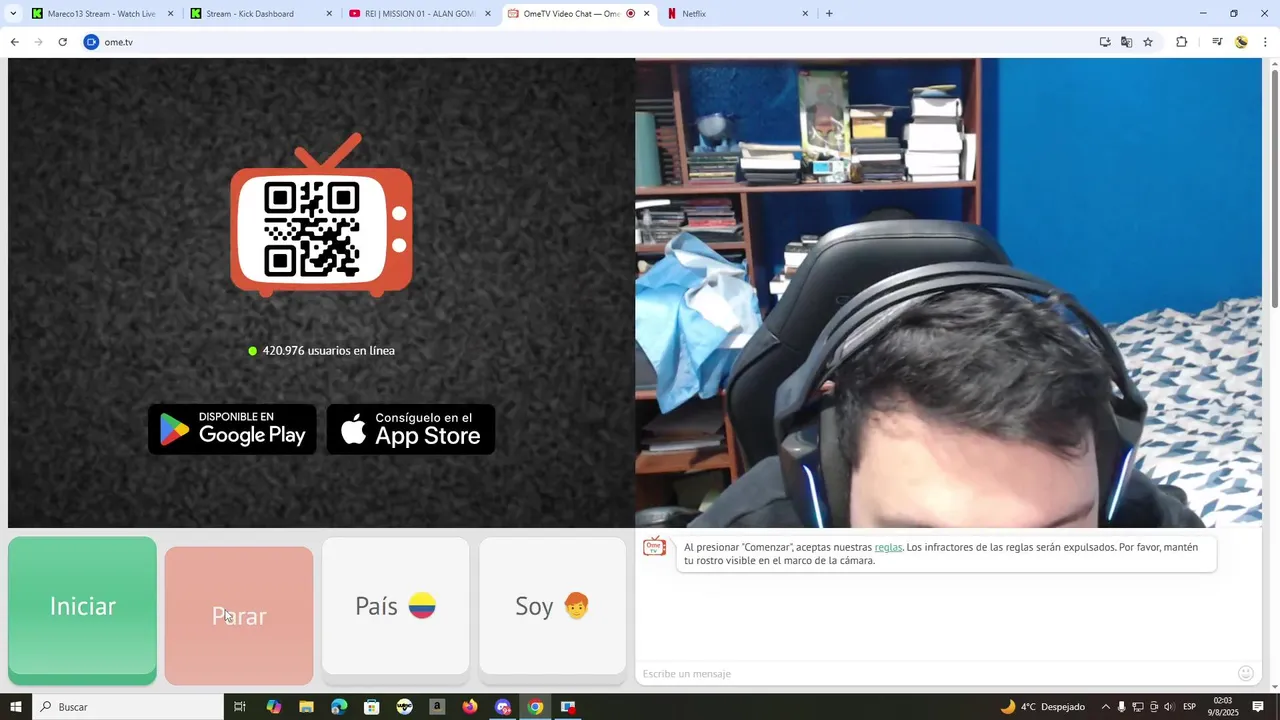Viewport: 1280px width, 720px height.
Task: Open a new browser tab
Action: coord(829,14)
